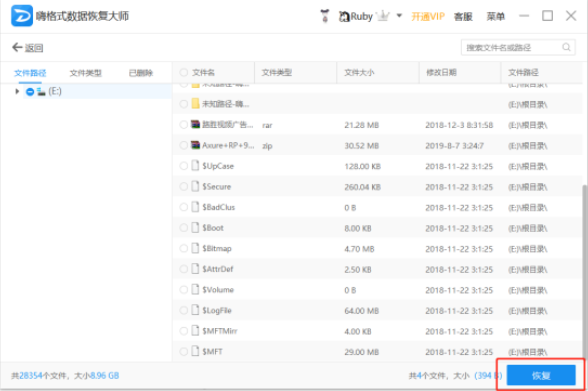
Task: Switch to the 文件类型 tab
Action: click(86, 73)
